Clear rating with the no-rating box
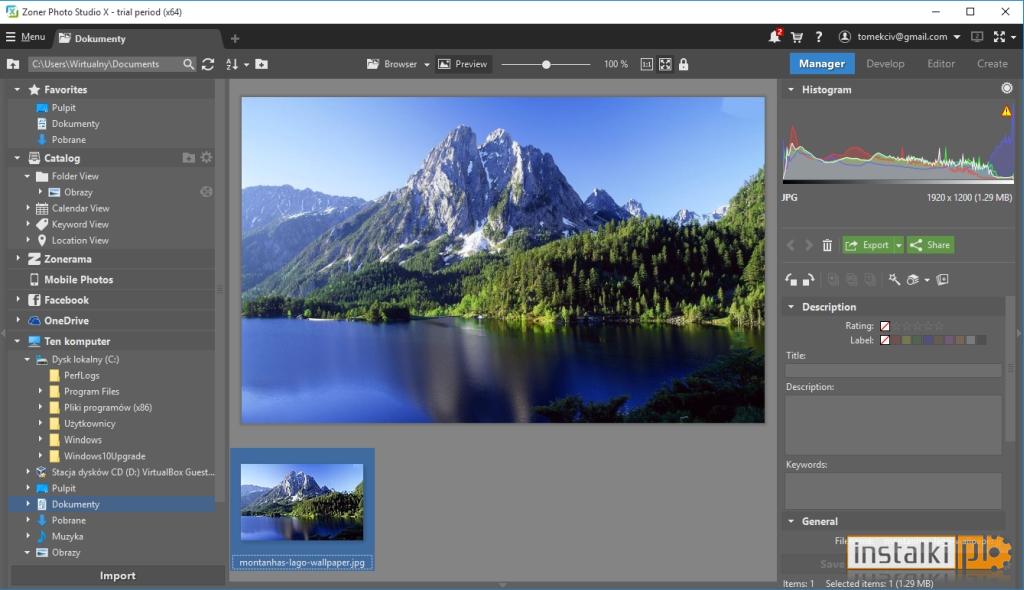 (885, 326)
